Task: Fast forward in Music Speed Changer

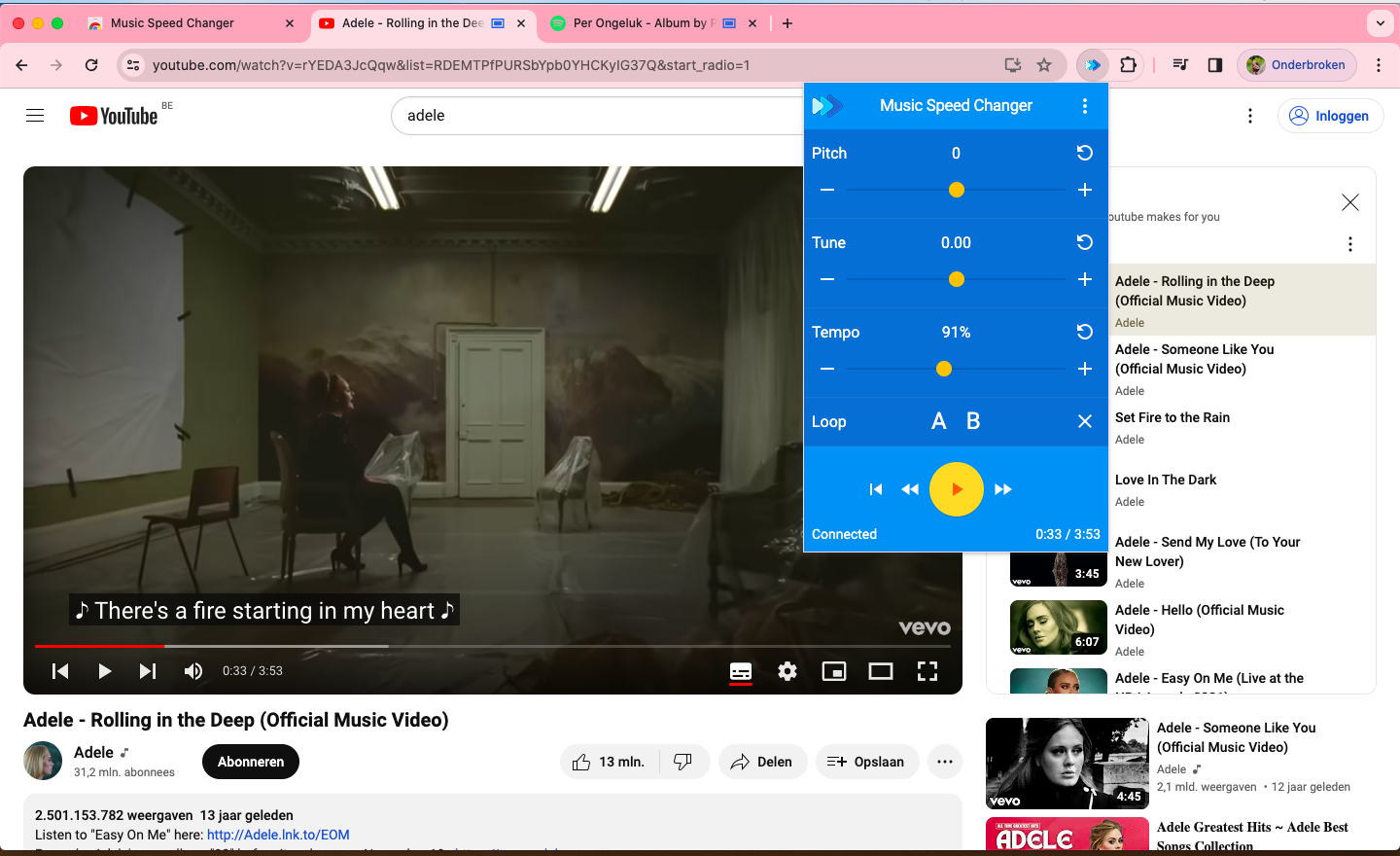Action: point(1003,489)
